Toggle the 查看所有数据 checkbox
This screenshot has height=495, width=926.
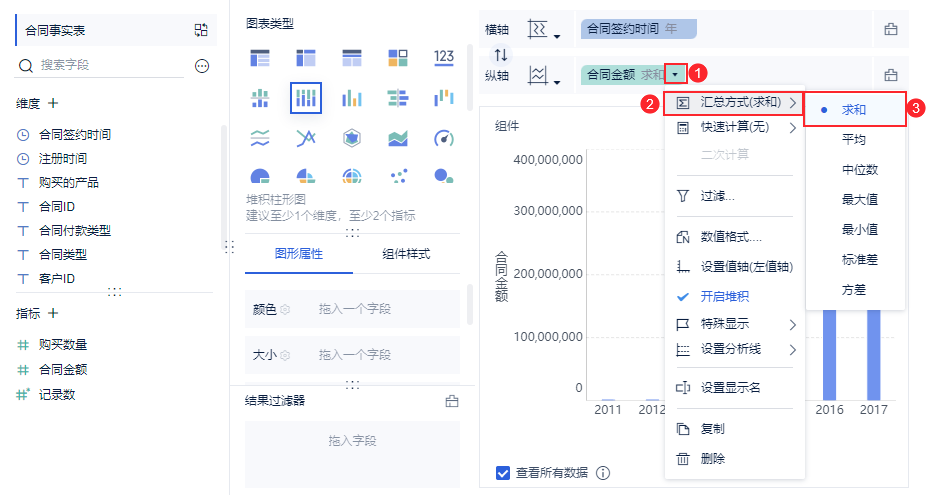[503, 473]
